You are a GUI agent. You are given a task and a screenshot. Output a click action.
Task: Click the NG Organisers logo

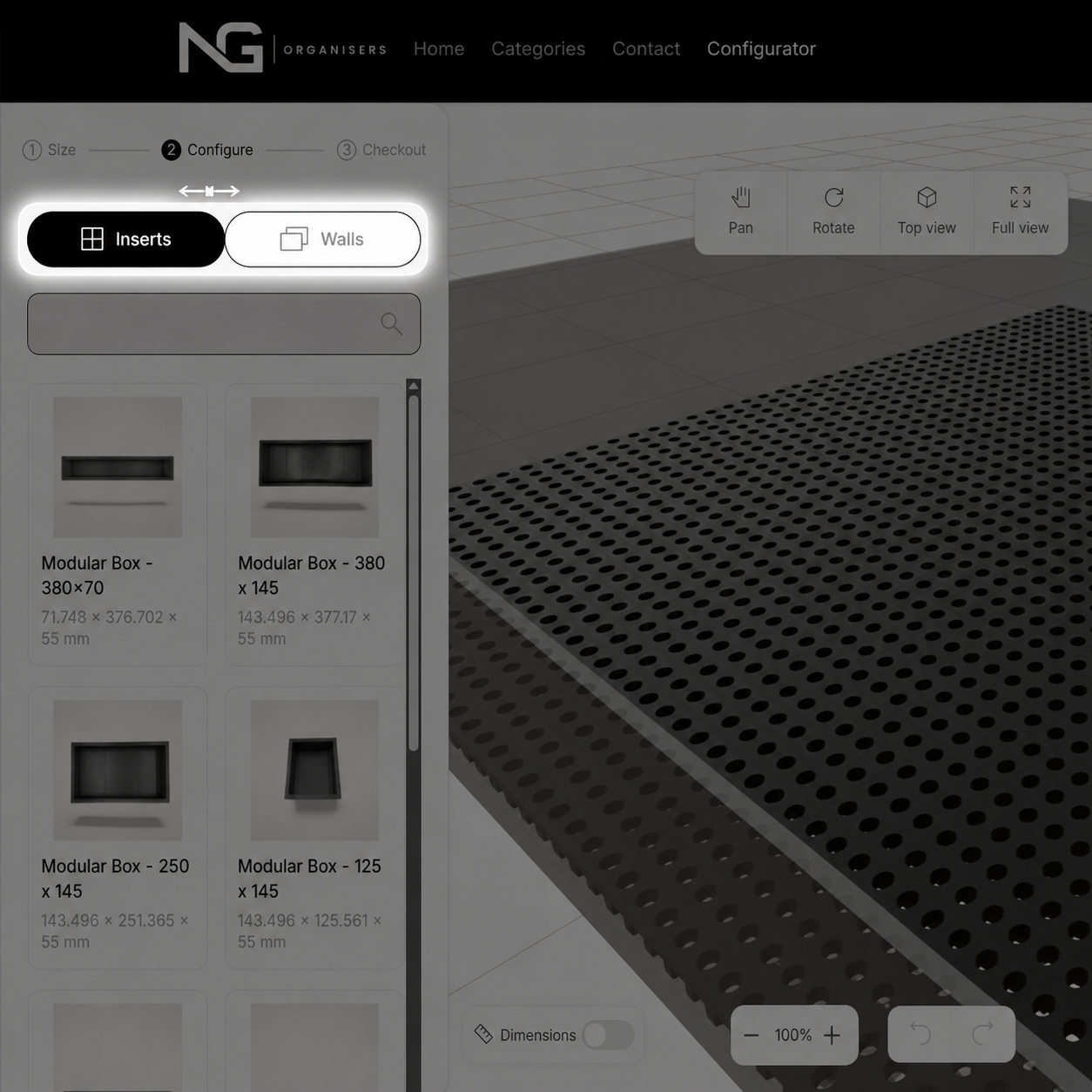282,48
